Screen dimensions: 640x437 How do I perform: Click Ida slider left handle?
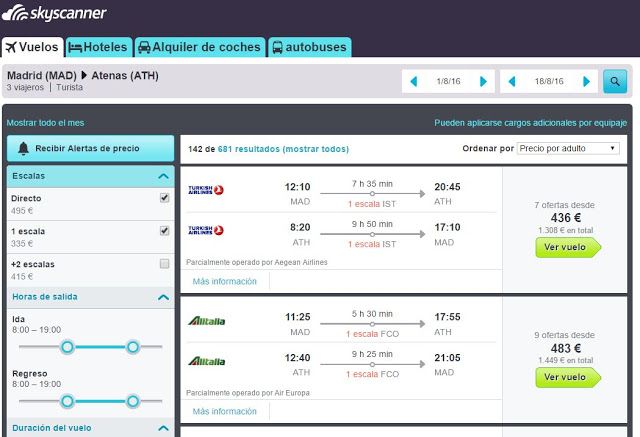click(67, 347)
